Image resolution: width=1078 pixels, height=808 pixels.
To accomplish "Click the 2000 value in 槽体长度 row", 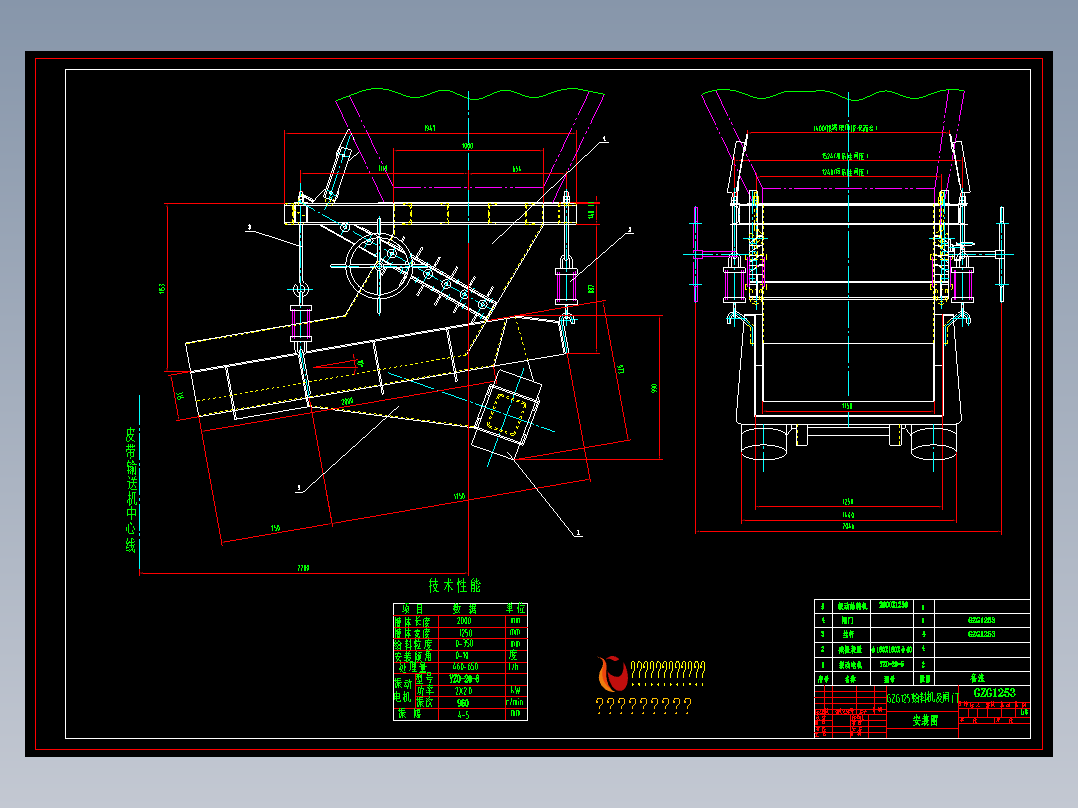I will click(x=464, y=621).
